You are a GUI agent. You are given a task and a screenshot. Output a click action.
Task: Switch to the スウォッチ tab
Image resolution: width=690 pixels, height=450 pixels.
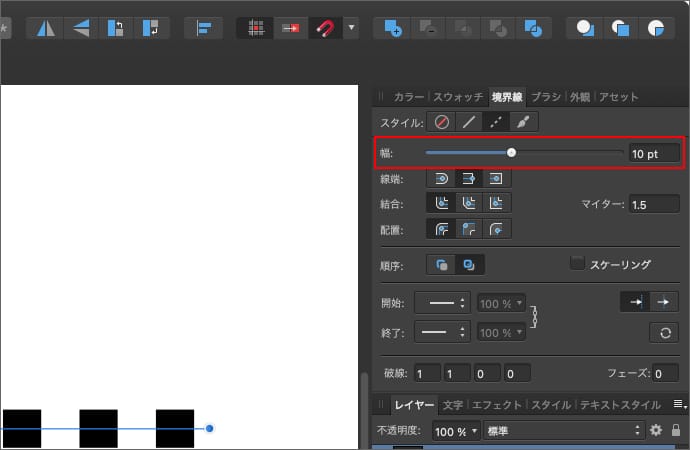pyautogui.click(x=457, y=97)
